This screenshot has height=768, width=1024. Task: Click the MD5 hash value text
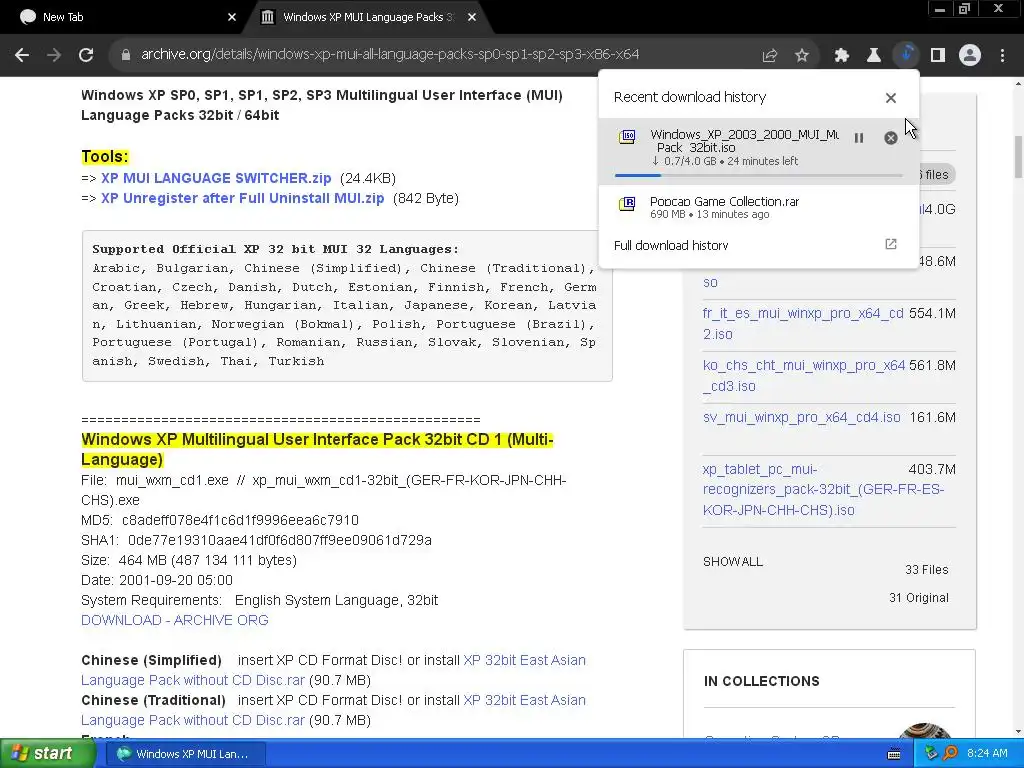[240, 520]
